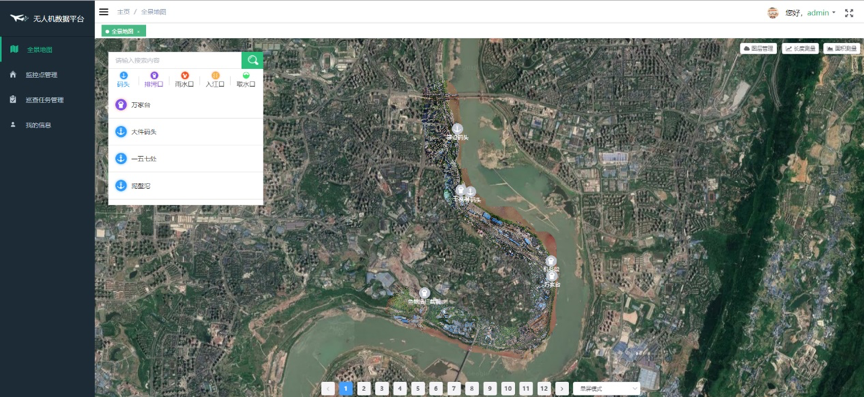The height and width of the screenshot is (397, 864).
Task: Expand the display mode dropdown at bottom
Action: coord(607,389)
